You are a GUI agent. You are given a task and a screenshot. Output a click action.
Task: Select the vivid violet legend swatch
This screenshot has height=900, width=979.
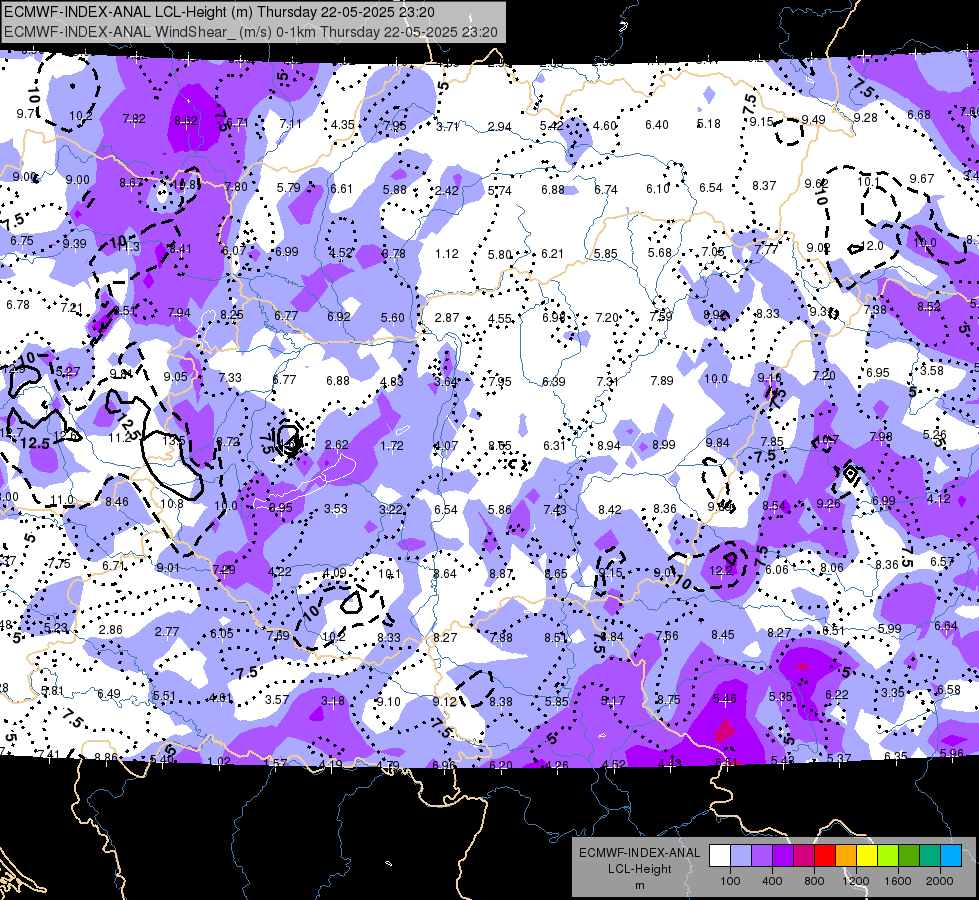point(783,855)
